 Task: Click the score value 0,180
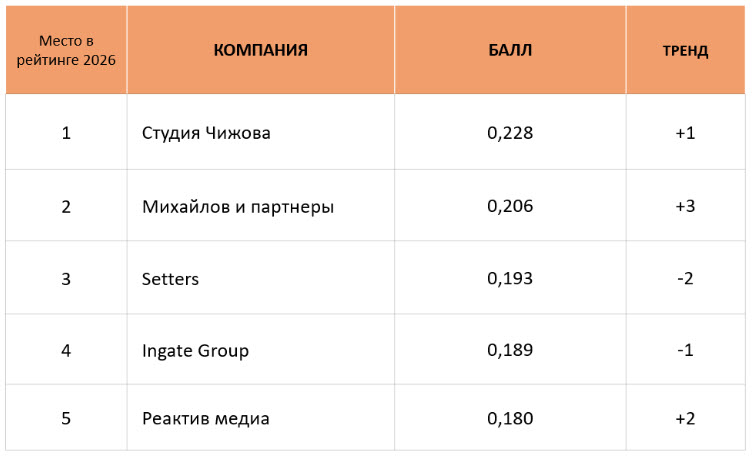(510, 418)
